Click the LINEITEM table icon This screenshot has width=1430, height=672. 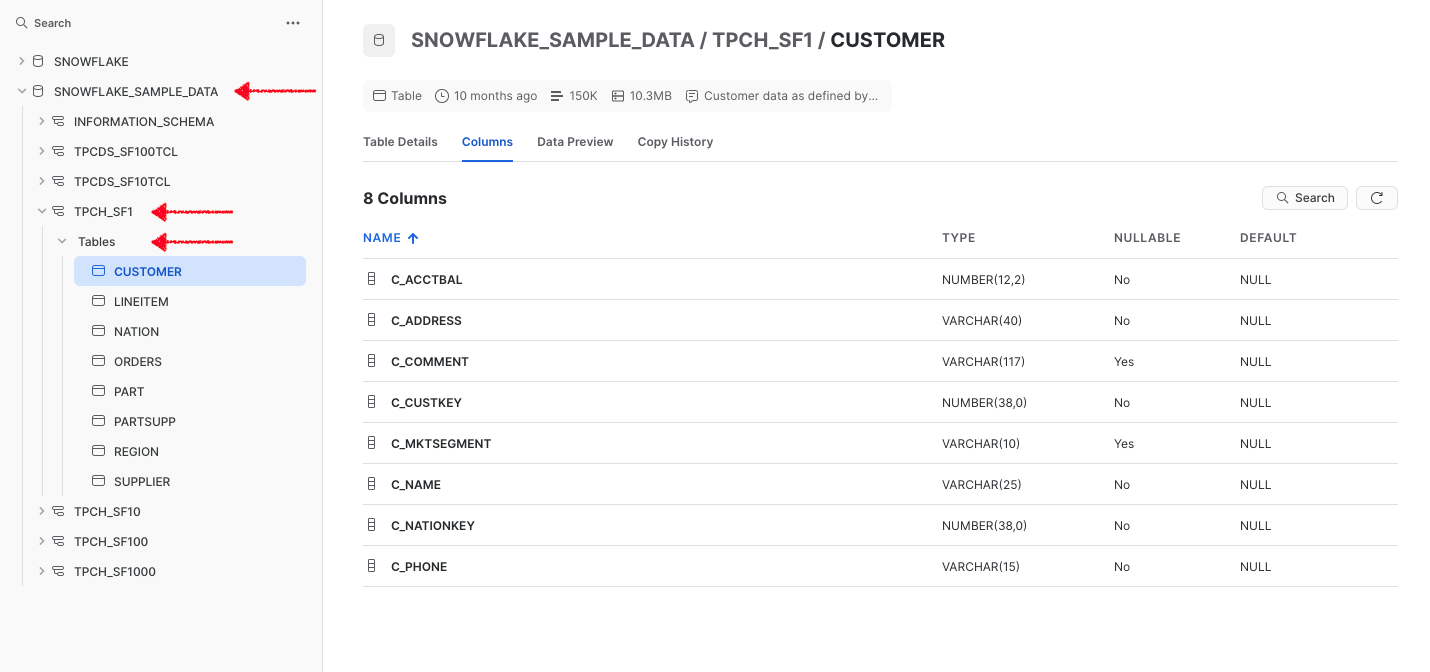click(x=98, y=301)
